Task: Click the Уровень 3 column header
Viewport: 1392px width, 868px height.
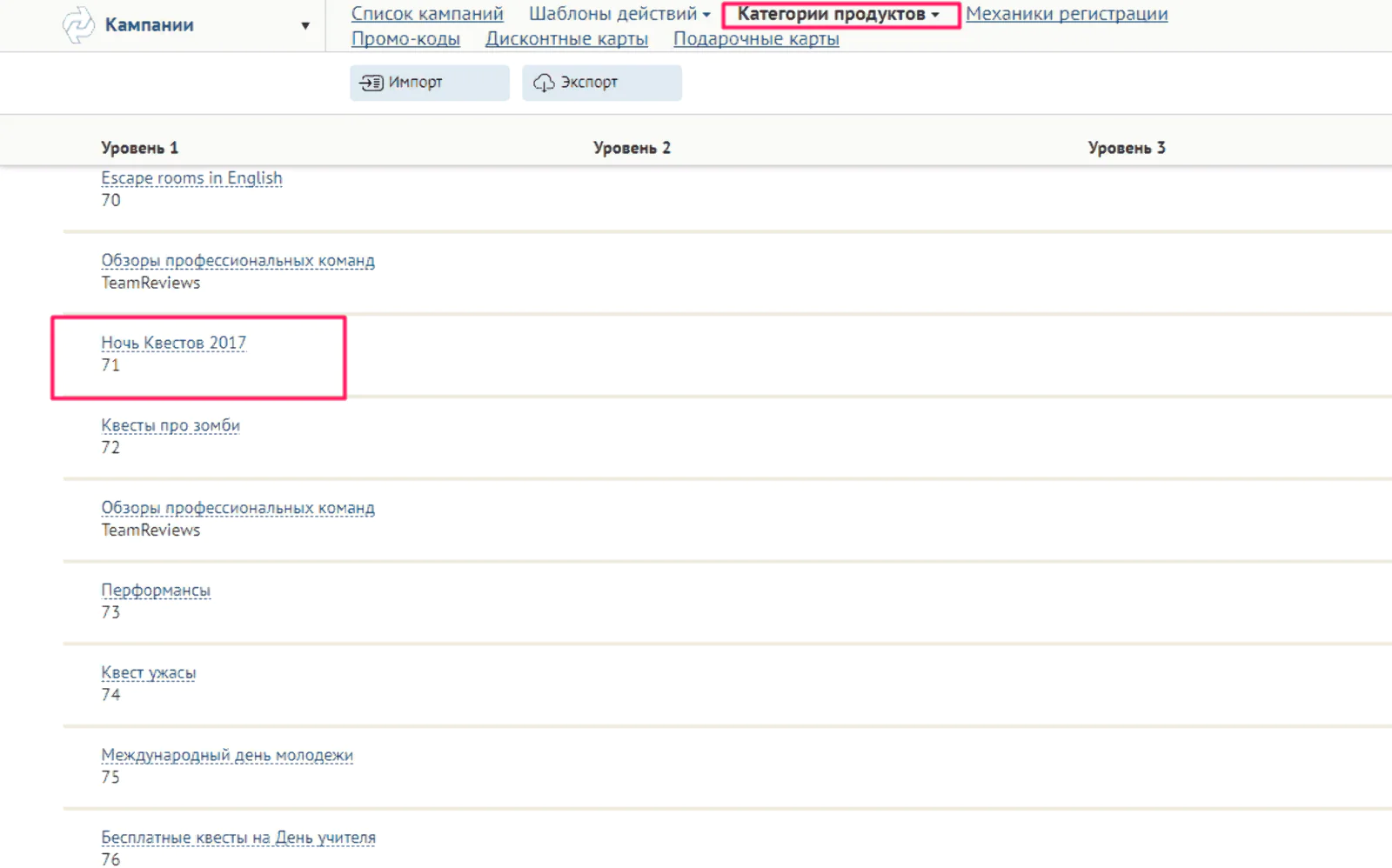Action: pyautogui.click(x=1127, y=148)
